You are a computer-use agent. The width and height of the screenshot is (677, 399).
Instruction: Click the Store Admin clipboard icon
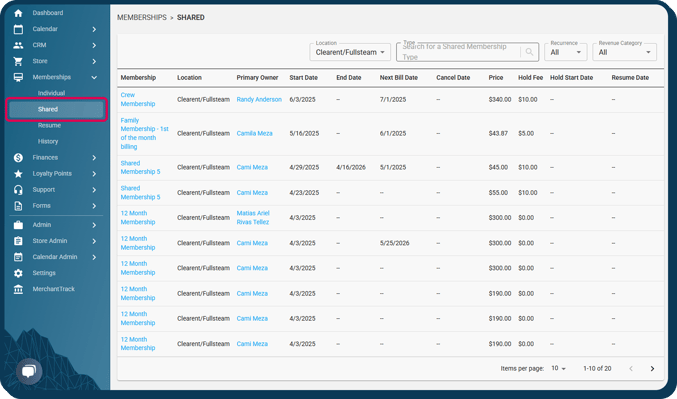coord(18,241)
